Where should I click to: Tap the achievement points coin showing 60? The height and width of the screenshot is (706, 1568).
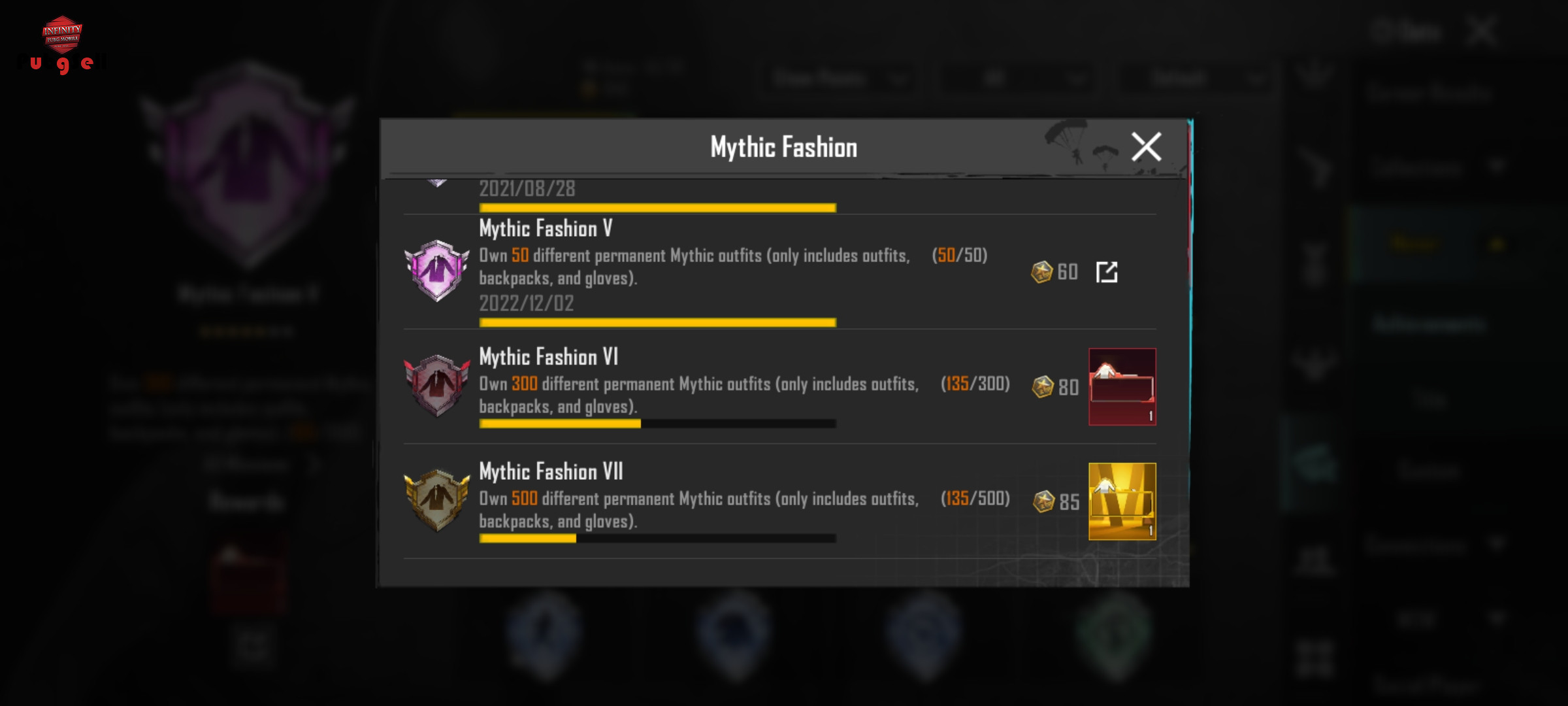tap(1042, 272)
